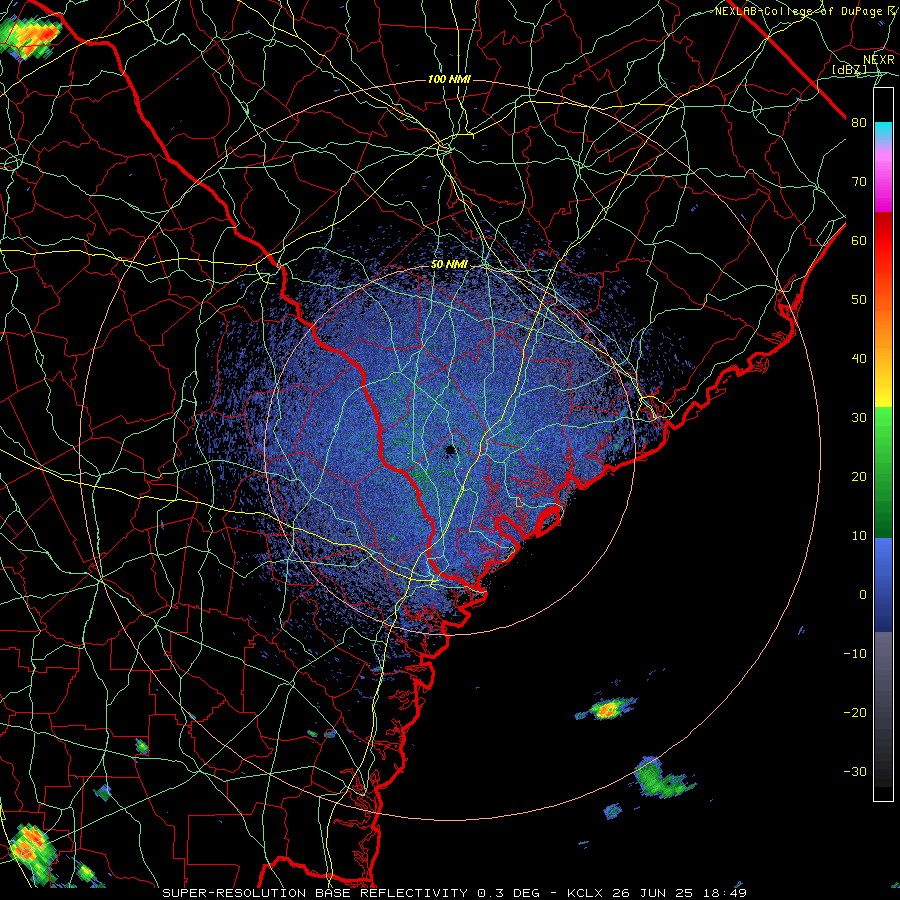Click the [dBZ] unit label above color bar

coord(849,70)
